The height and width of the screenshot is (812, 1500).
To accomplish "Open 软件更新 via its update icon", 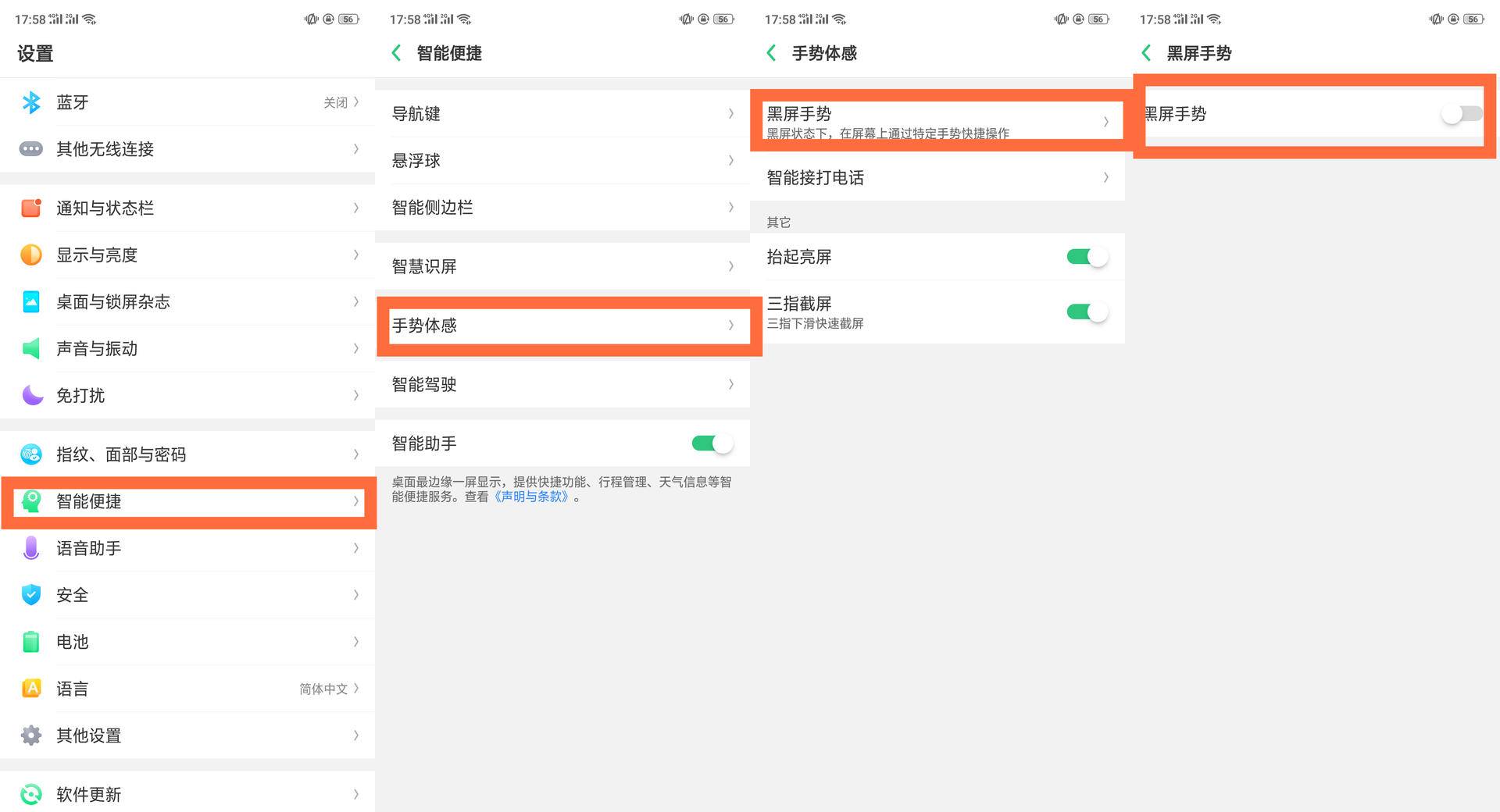I will [31, 794].
